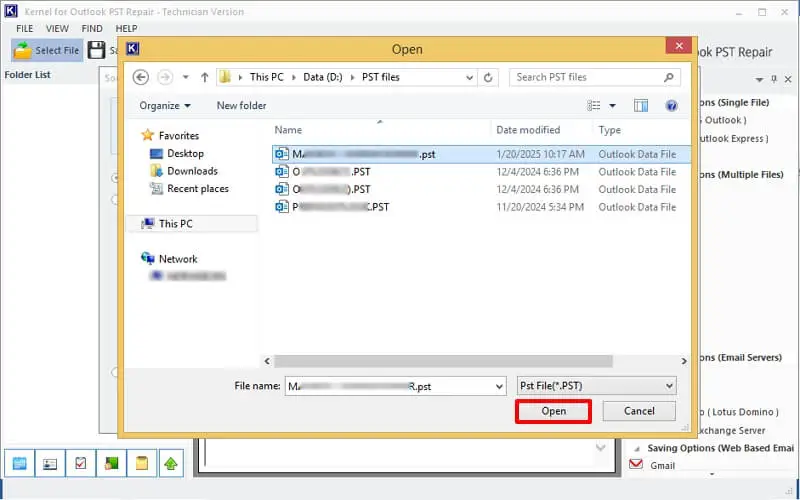Open view options dropdown arrow
Image resolution: width=800 pixels, height=500 pixels.
tap(612, 106)
